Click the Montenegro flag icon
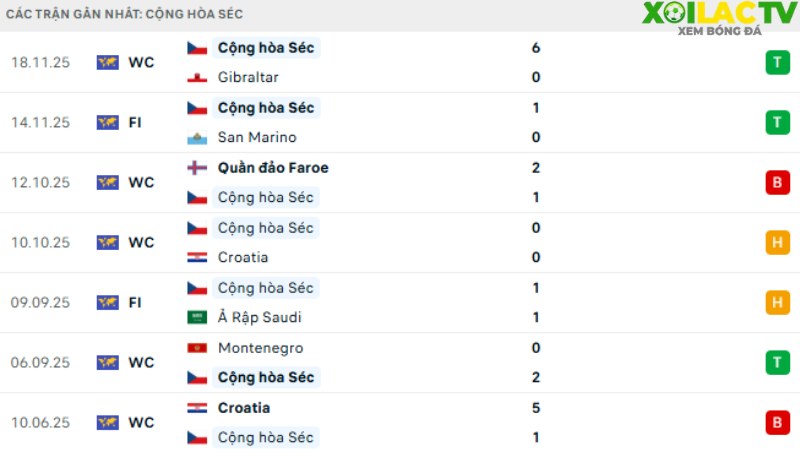The height and width of the screenshot is (450, 800). pyautogui.click(x=197, y=348)
